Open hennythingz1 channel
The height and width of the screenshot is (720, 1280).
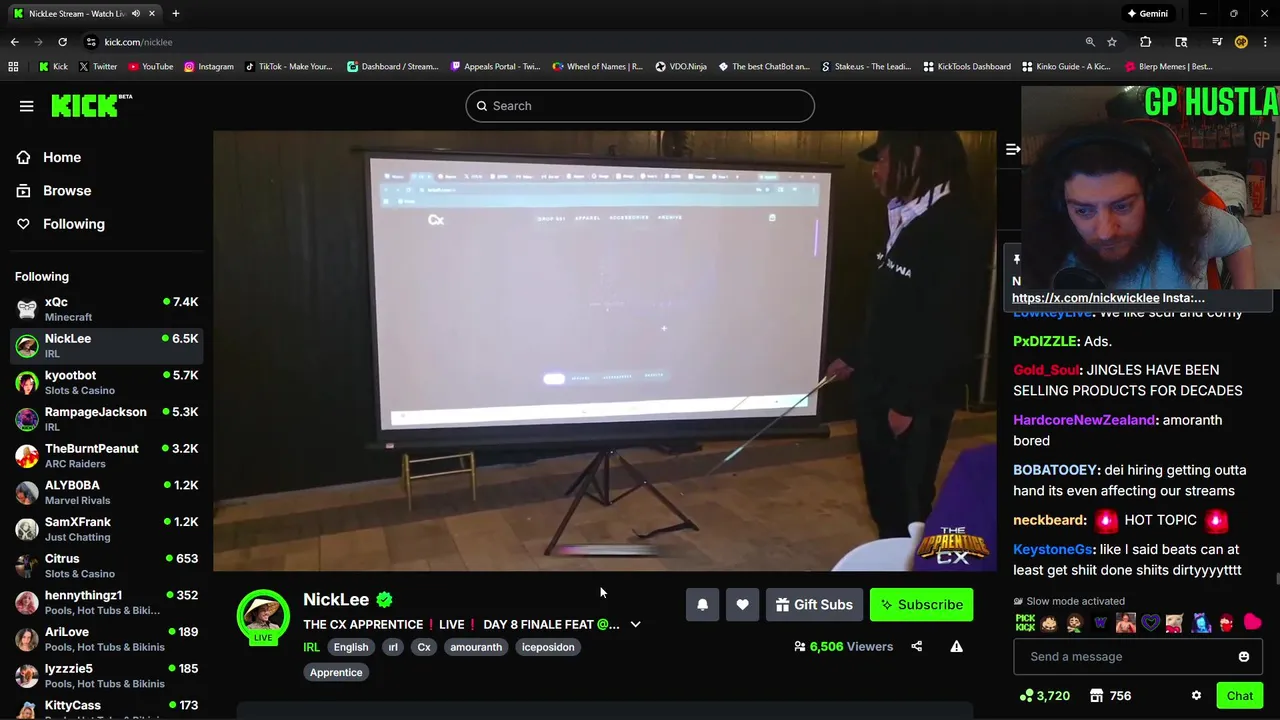[106, 602]
